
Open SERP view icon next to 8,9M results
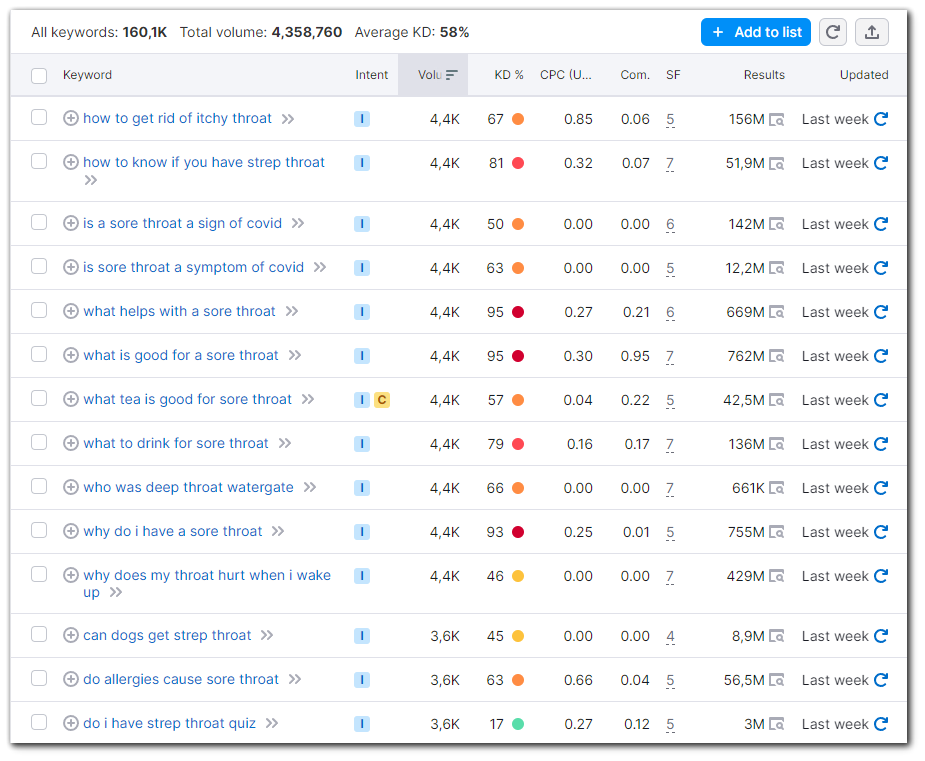pos(776,637)
